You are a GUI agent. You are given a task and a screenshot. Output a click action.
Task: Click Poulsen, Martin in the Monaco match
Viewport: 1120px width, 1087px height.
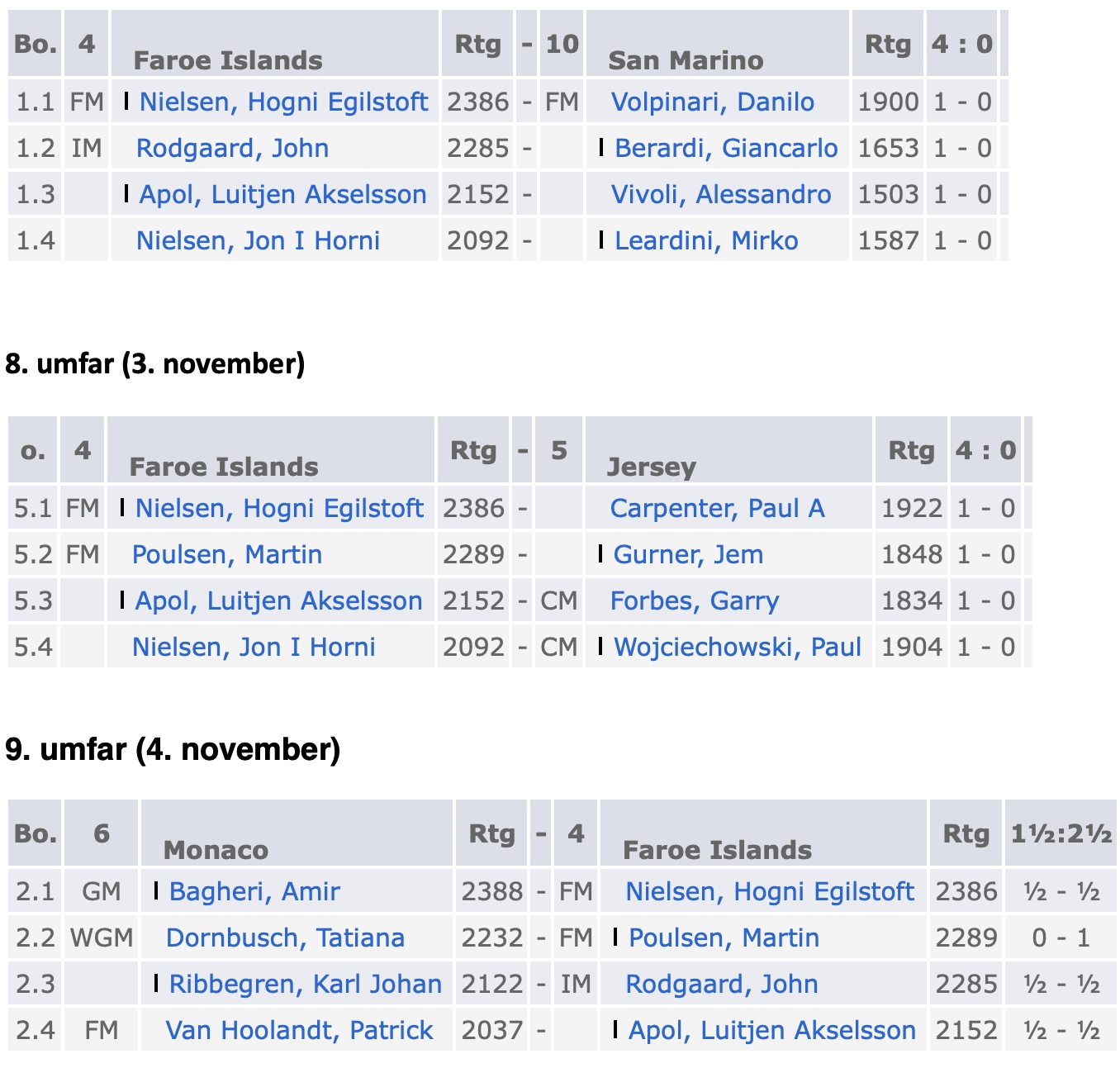click(x=724, y=937)
